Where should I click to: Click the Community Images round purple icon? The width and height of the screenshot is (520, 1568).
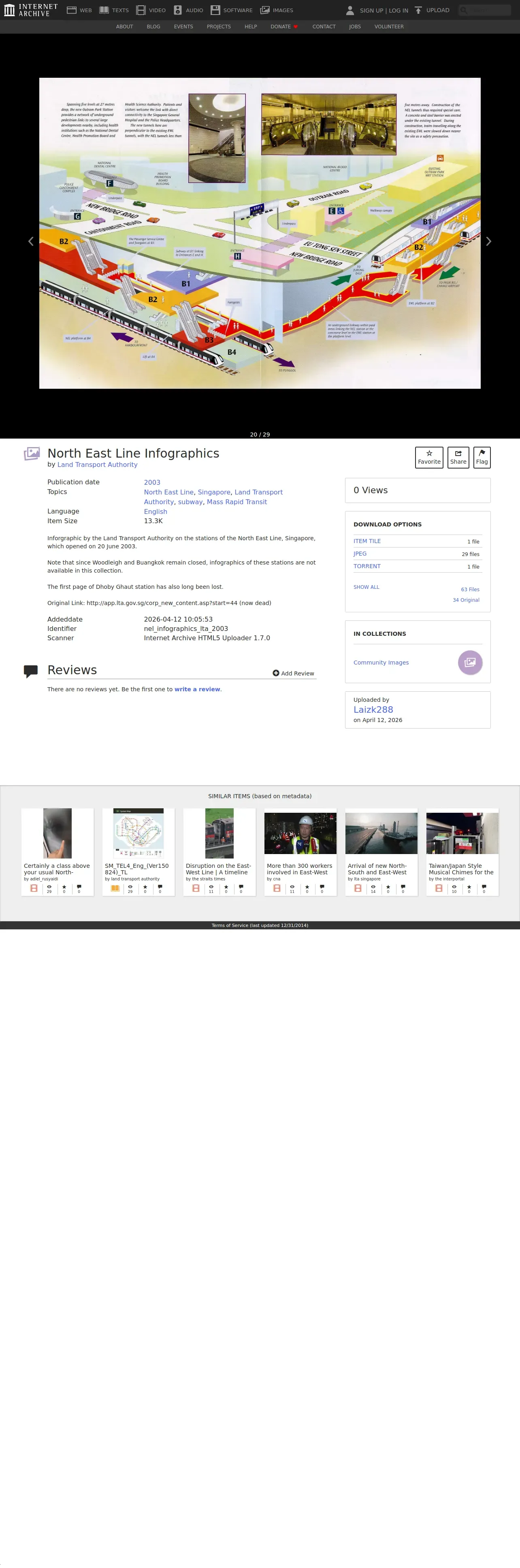point(470,663)
